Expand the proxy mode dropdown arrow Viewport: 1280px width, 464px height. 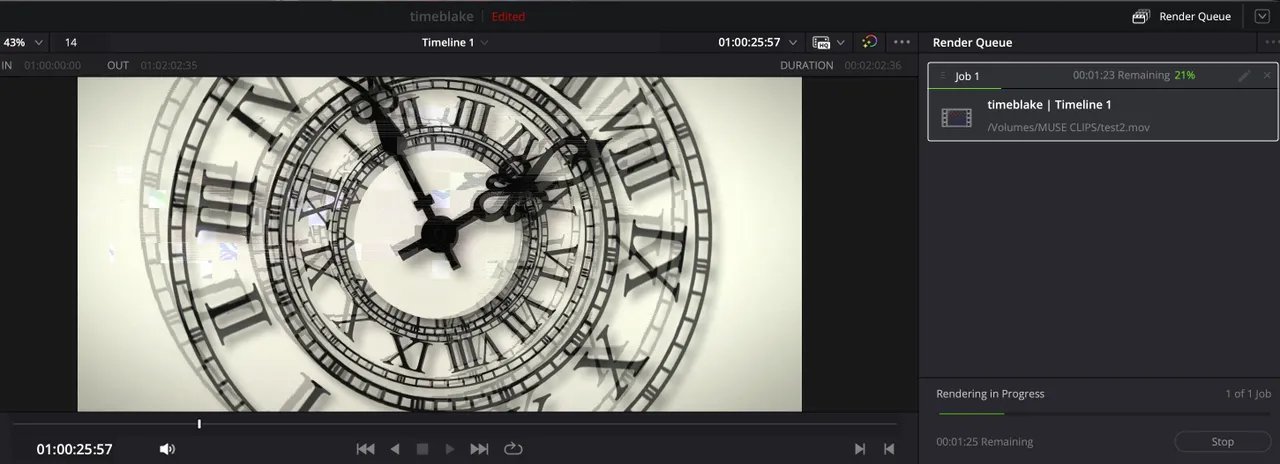click(841, 42)
